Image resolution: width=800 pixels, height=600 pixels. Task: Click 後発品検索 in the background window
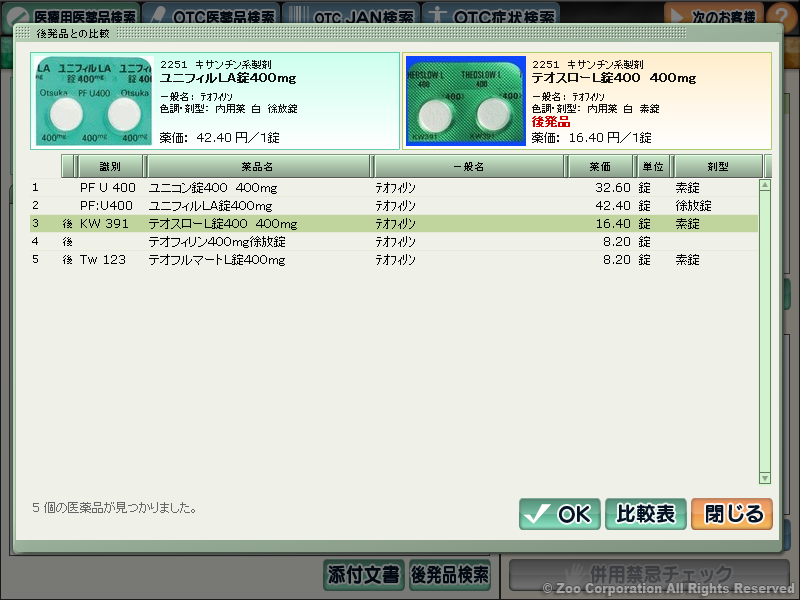point(450,575)
